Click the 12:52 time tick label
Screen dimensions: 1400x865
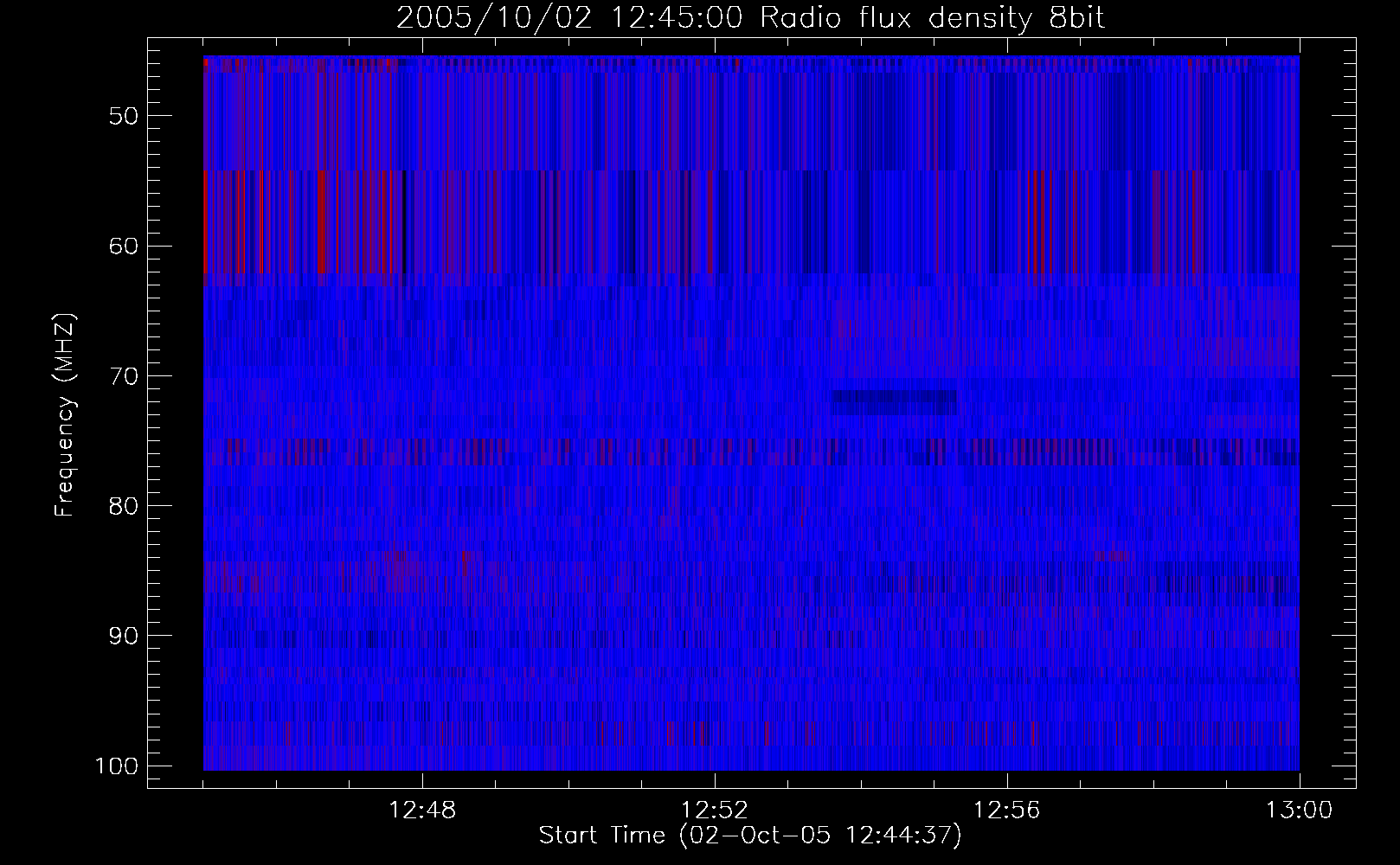click(715, 811)
